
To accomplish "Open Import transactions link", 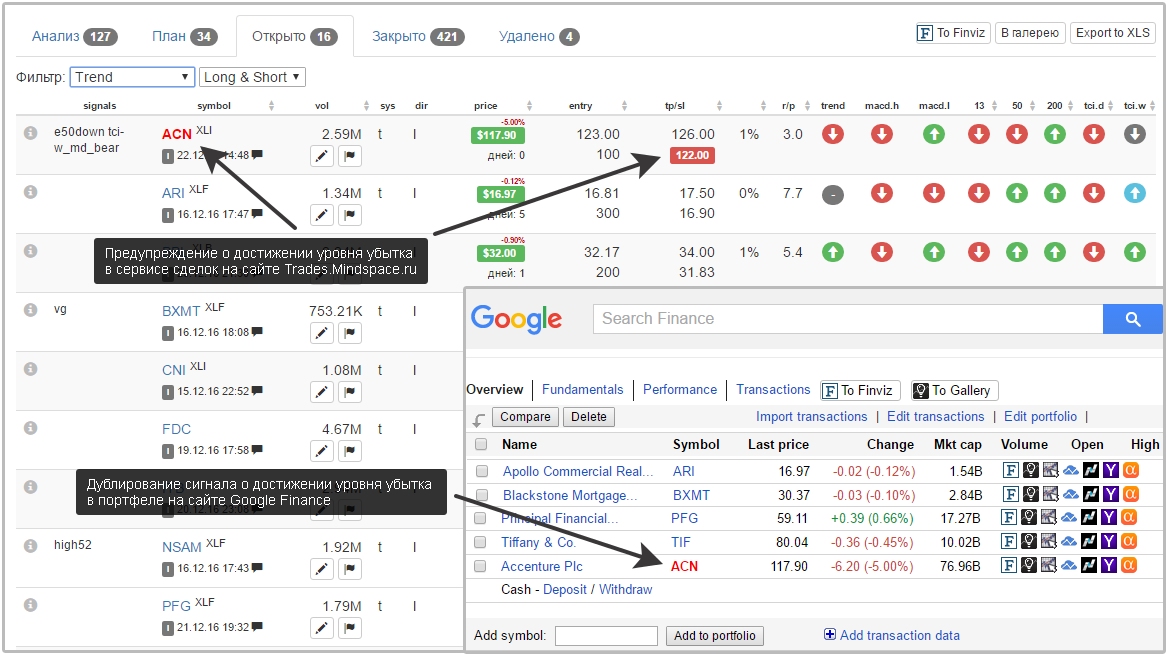I will [x=811, y=417].
